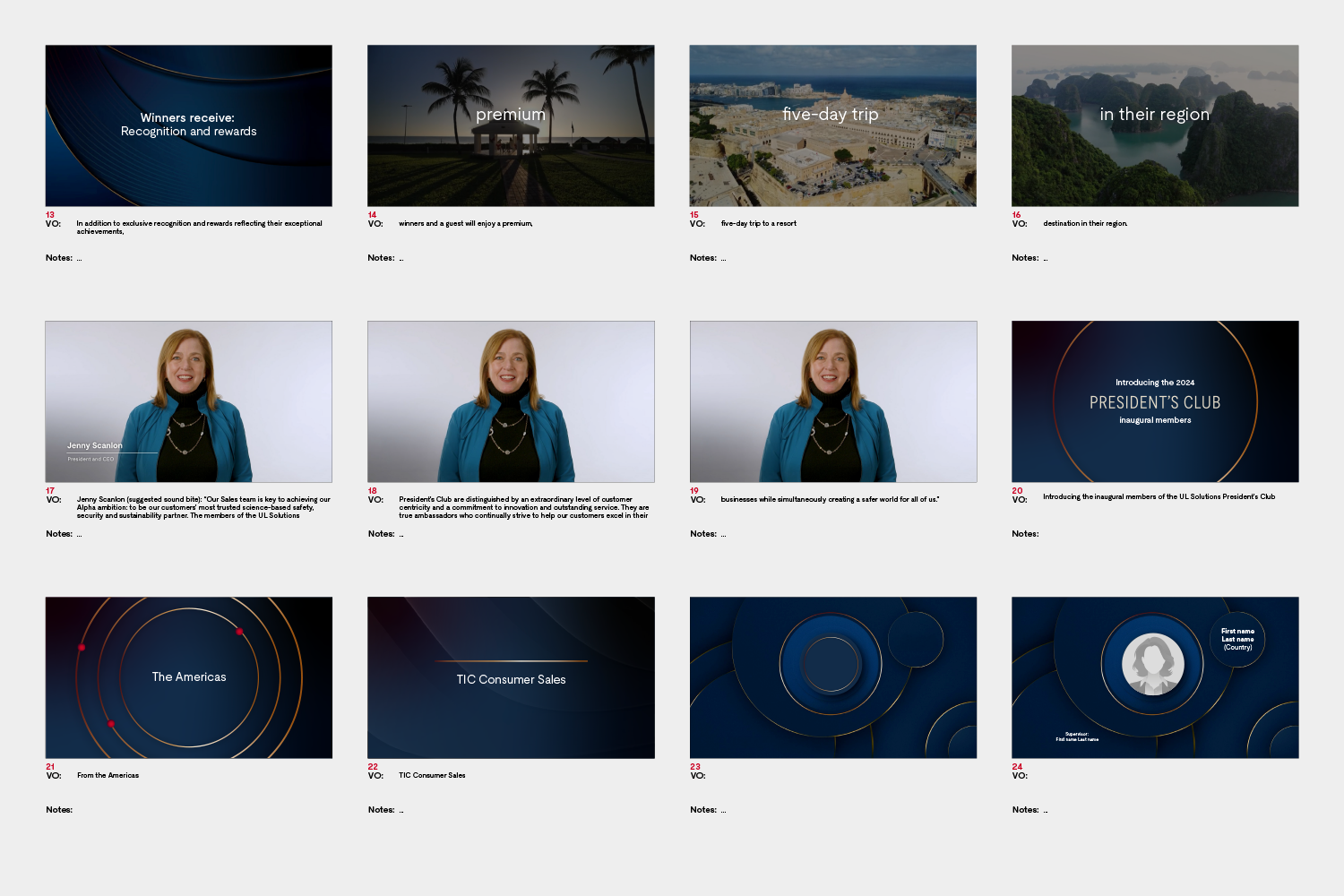Click red frame number 19

(694, 491)
